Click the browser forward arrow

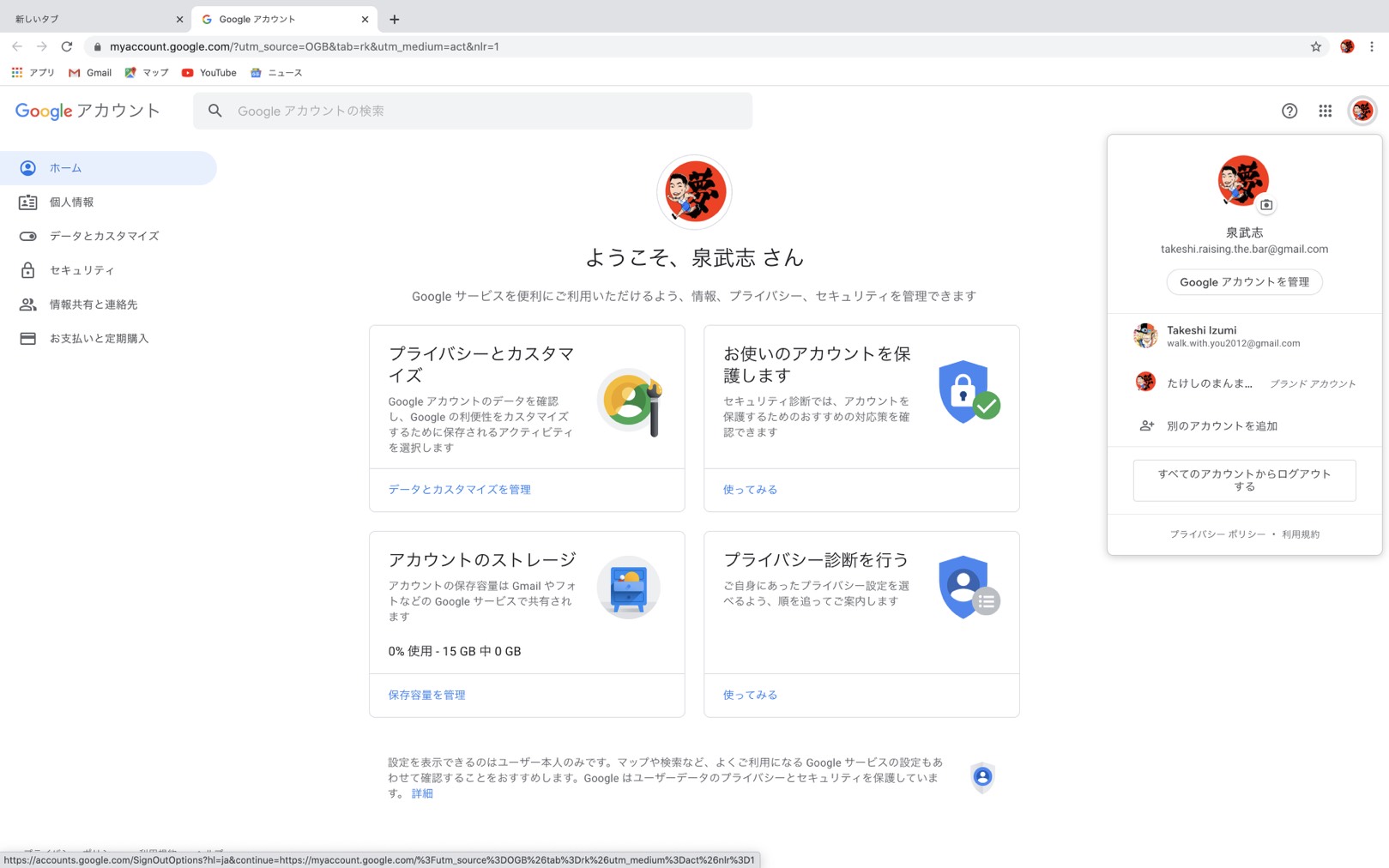41,46
